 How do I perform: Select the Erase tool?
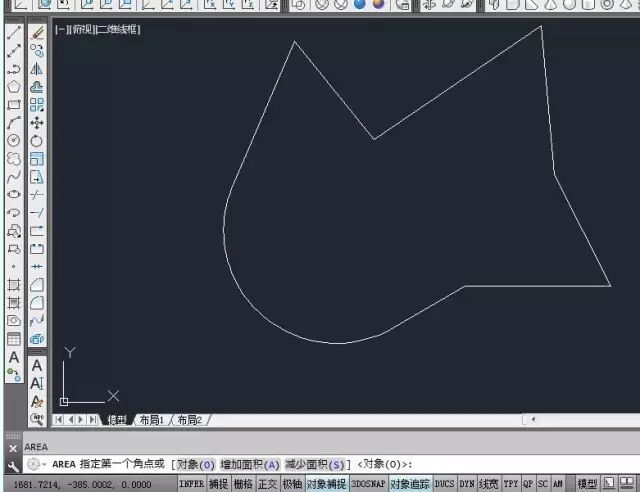point(37,33)
